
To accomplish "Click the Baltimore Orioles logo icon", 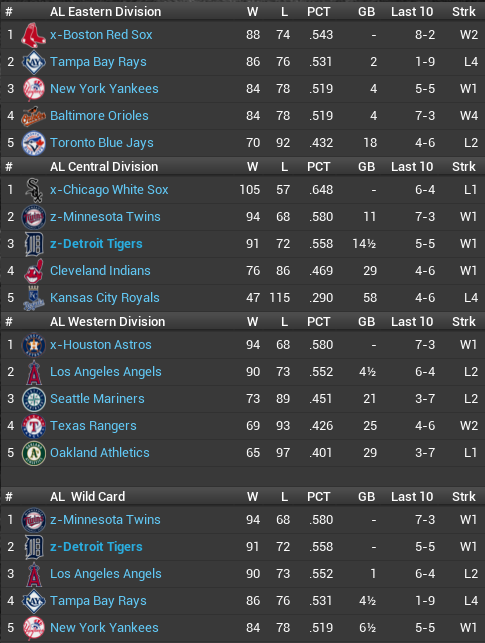I will [34, 116].
